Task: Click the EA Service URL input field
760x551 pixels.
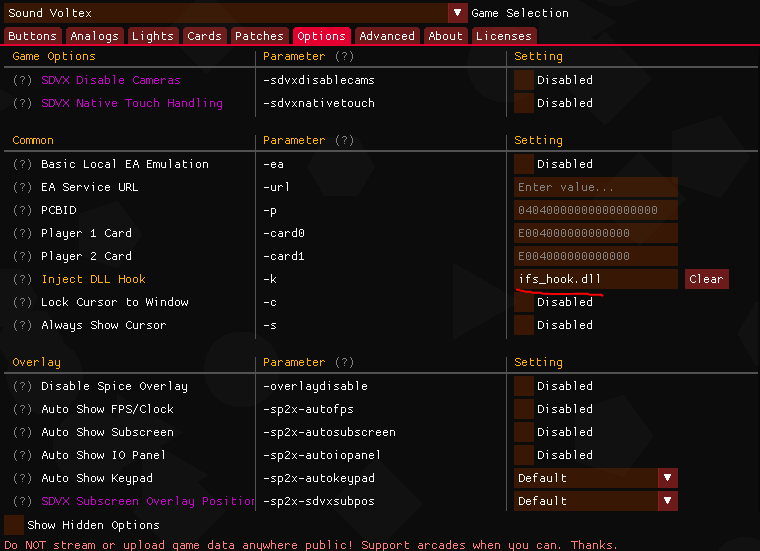Action: click(596, 187)
